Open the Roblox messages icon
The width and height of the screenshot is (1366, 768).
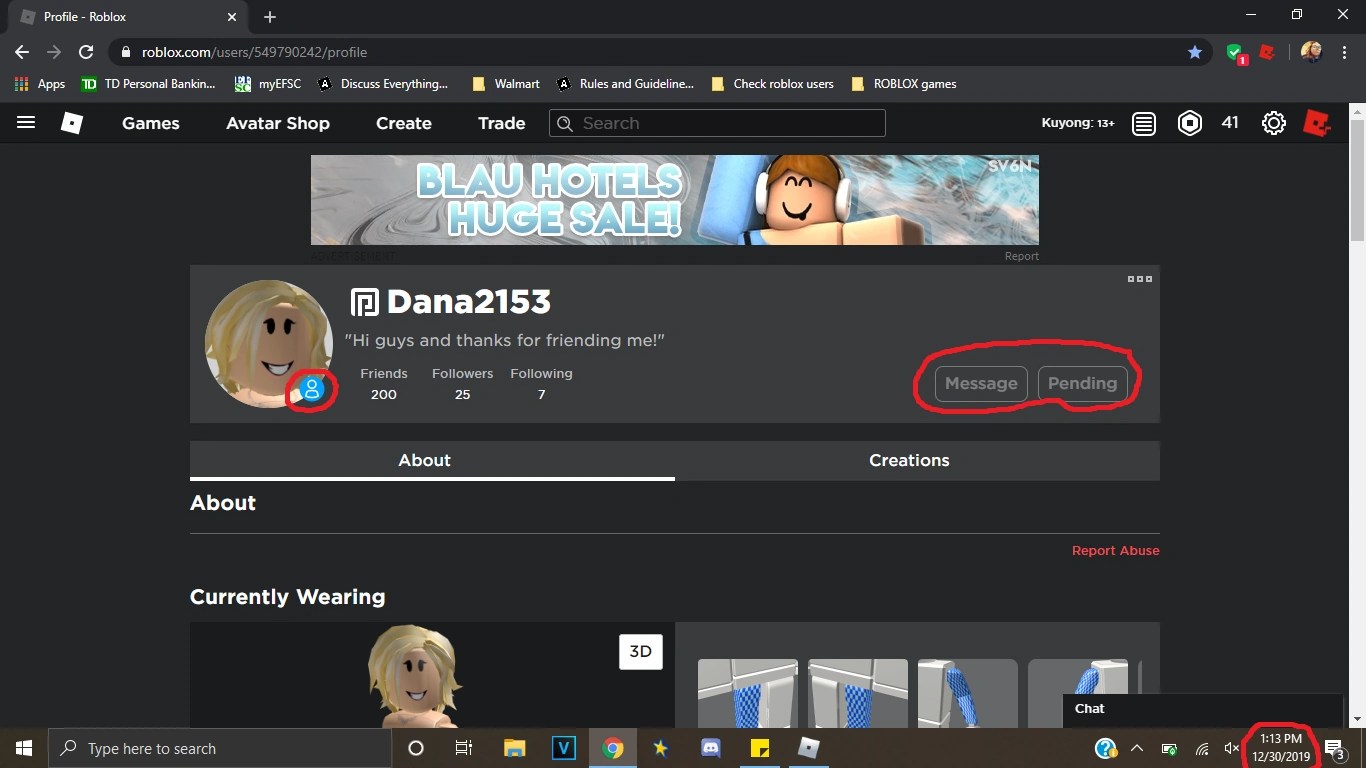pos(1143,122)
